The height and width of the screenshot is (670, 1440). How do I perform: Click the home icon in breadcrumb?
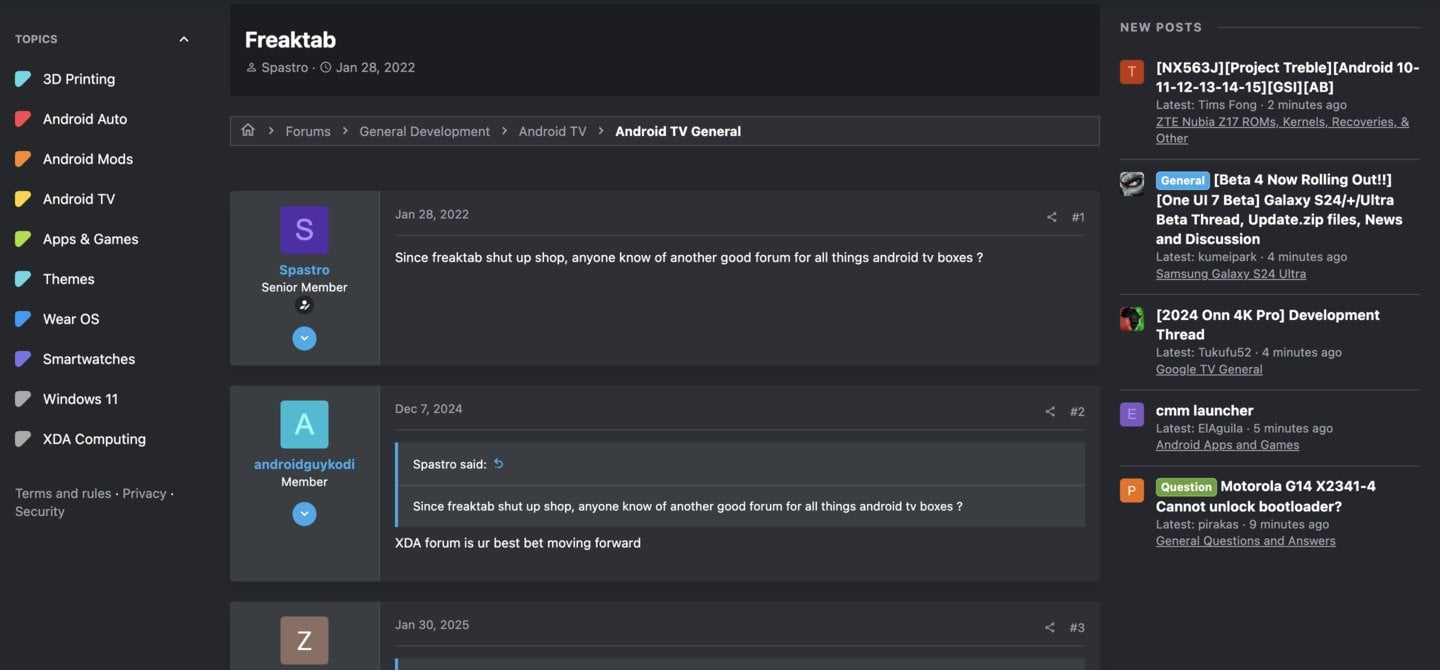coord(248,131)
